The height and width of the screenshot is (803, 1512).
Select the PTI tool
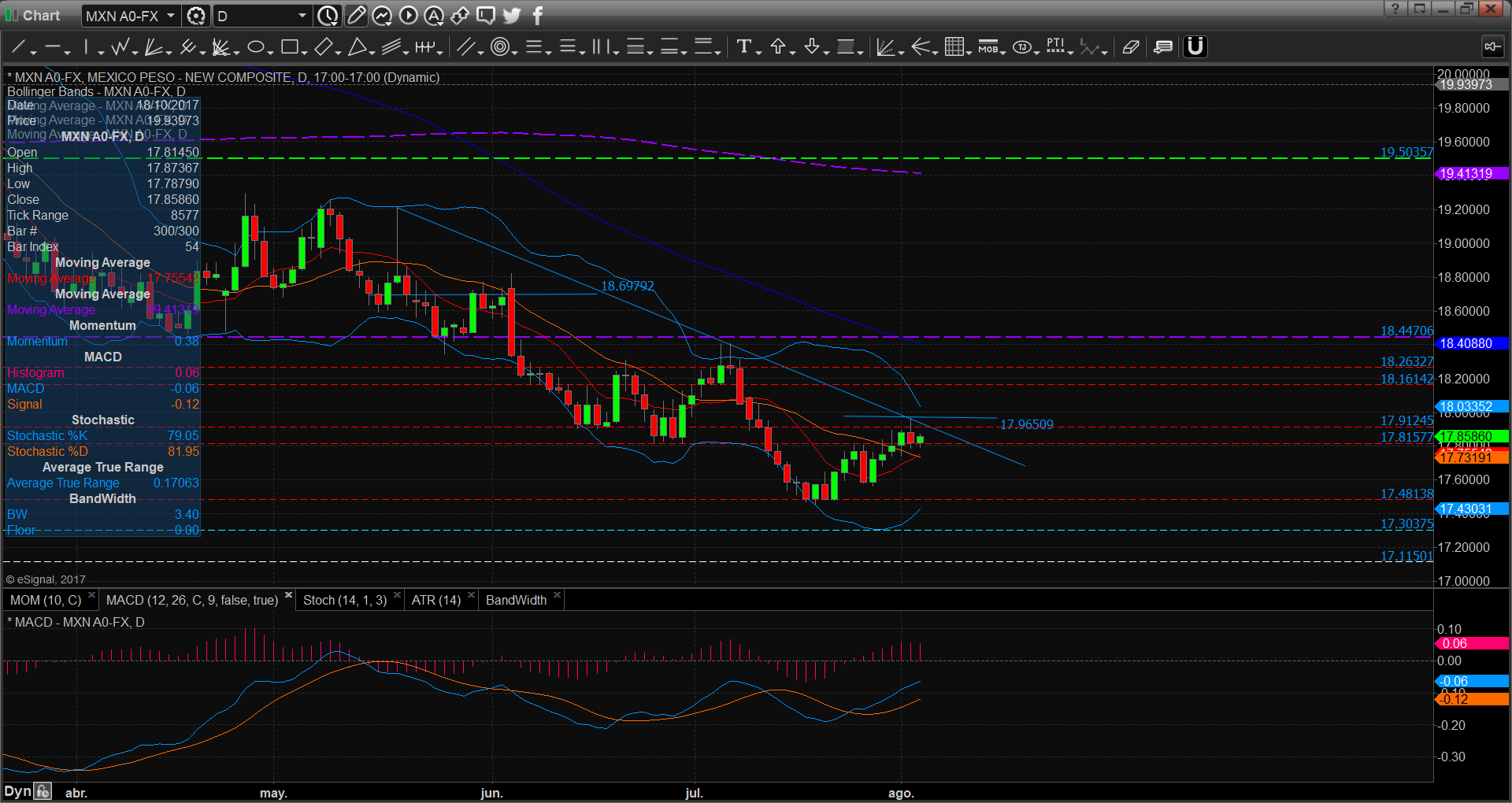(1055, 47)
